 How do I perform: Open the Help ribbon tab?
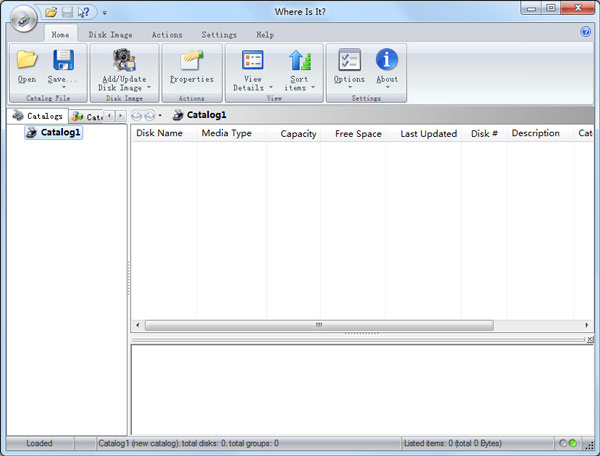click(x=265, y=34)
